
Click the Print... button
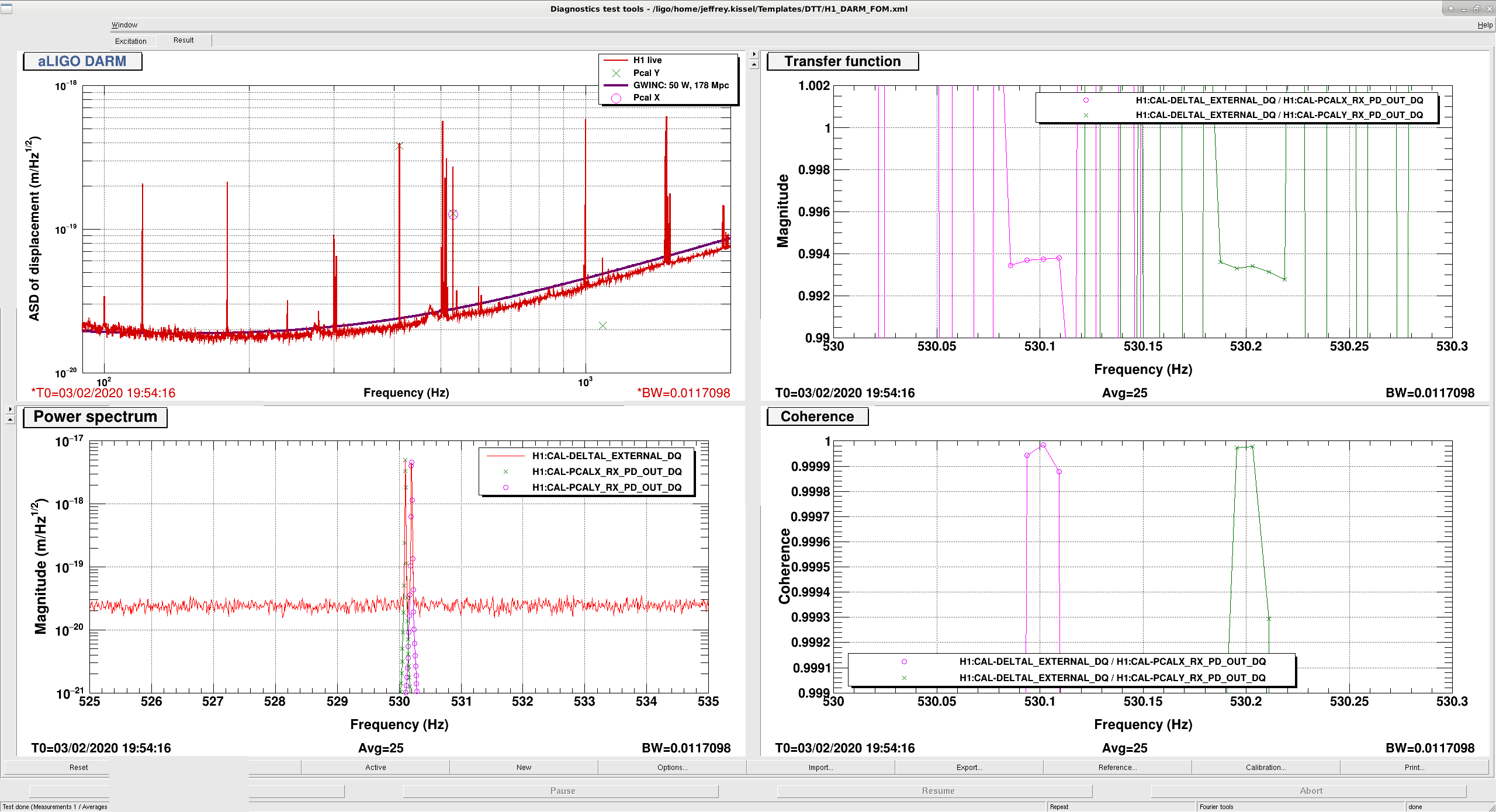(1414, 767)
